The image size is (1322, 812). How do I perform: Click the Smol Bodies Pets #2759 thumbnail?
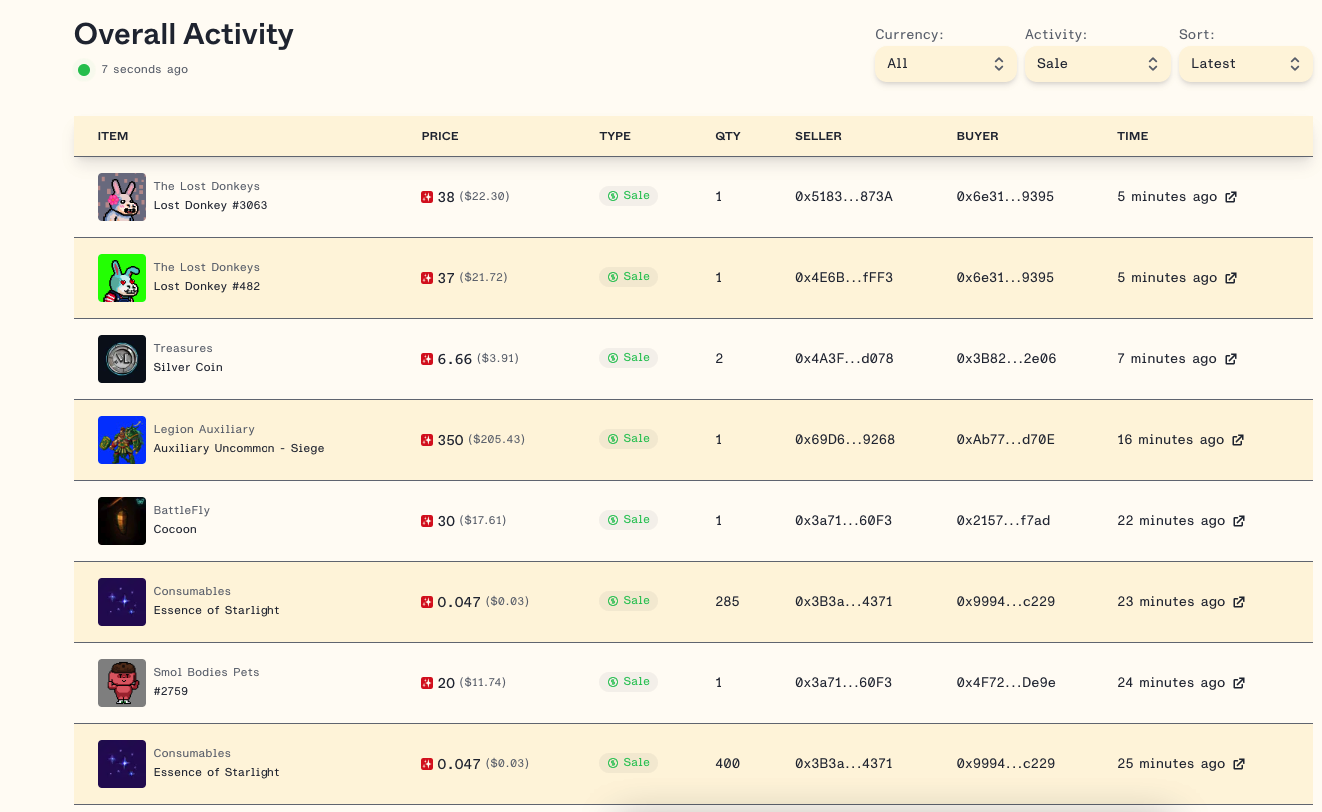tap(122, 683)
